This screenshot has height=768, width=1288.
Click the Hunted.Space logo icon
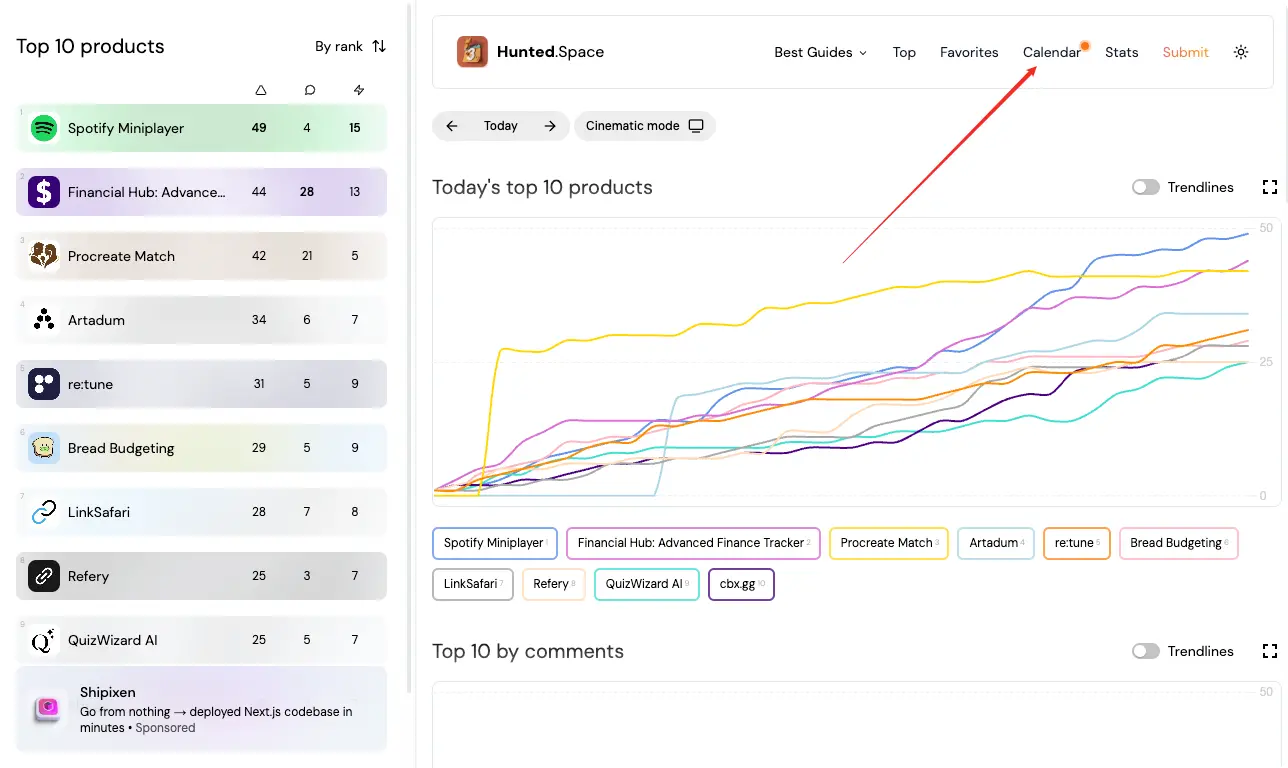[x=472, y=52]
